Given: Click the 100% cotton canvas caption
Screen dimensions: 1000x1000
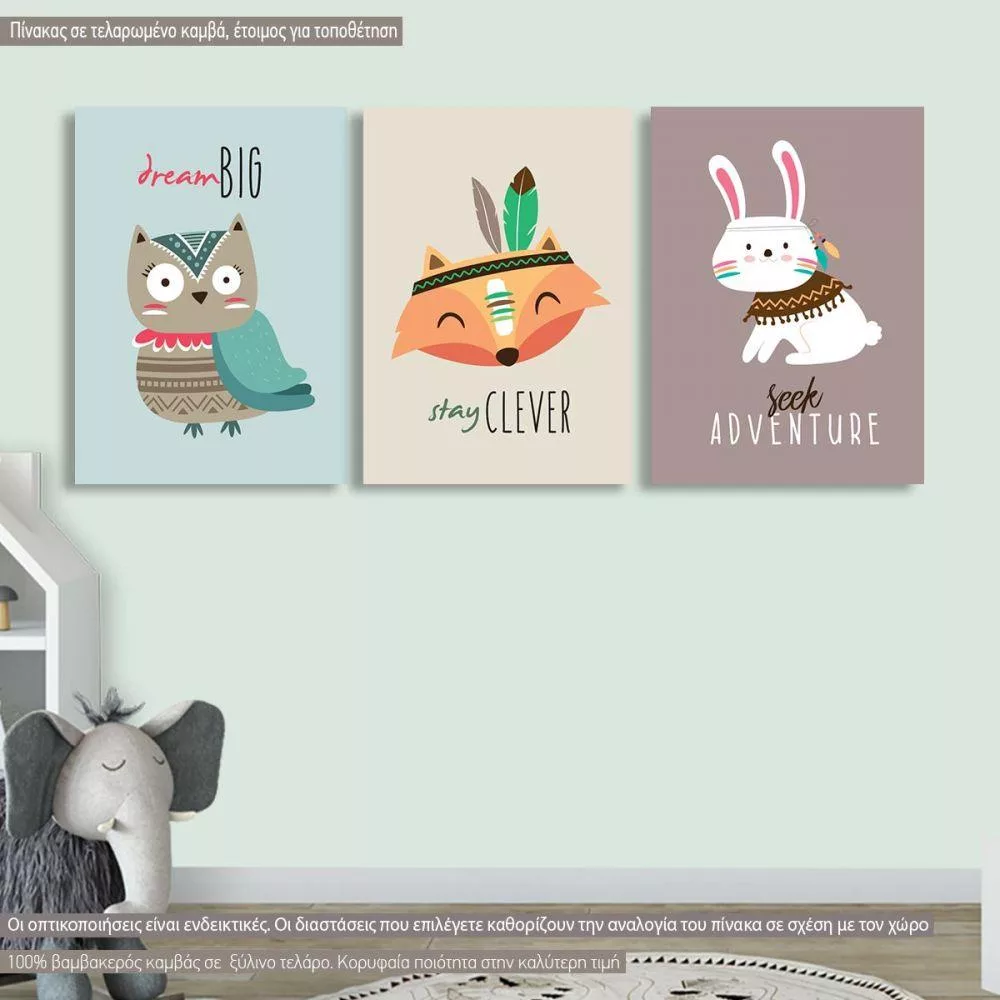Looking at the screenshot, I should [x=315, y=962].
